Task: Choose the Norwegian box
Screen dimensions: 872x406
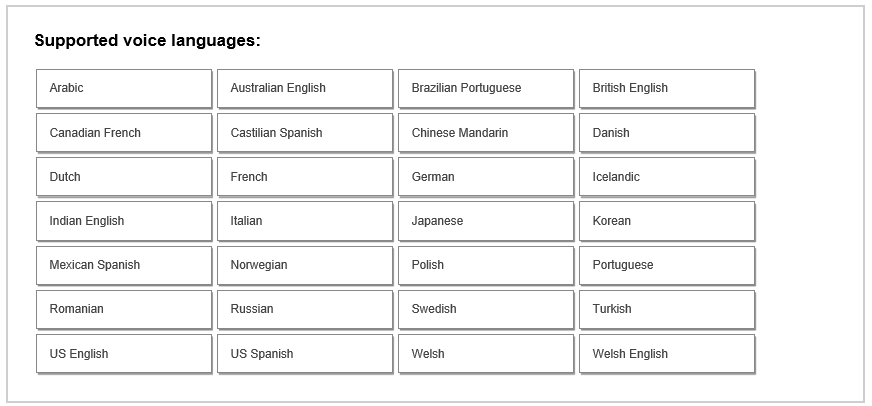Action: click(305, 265)
